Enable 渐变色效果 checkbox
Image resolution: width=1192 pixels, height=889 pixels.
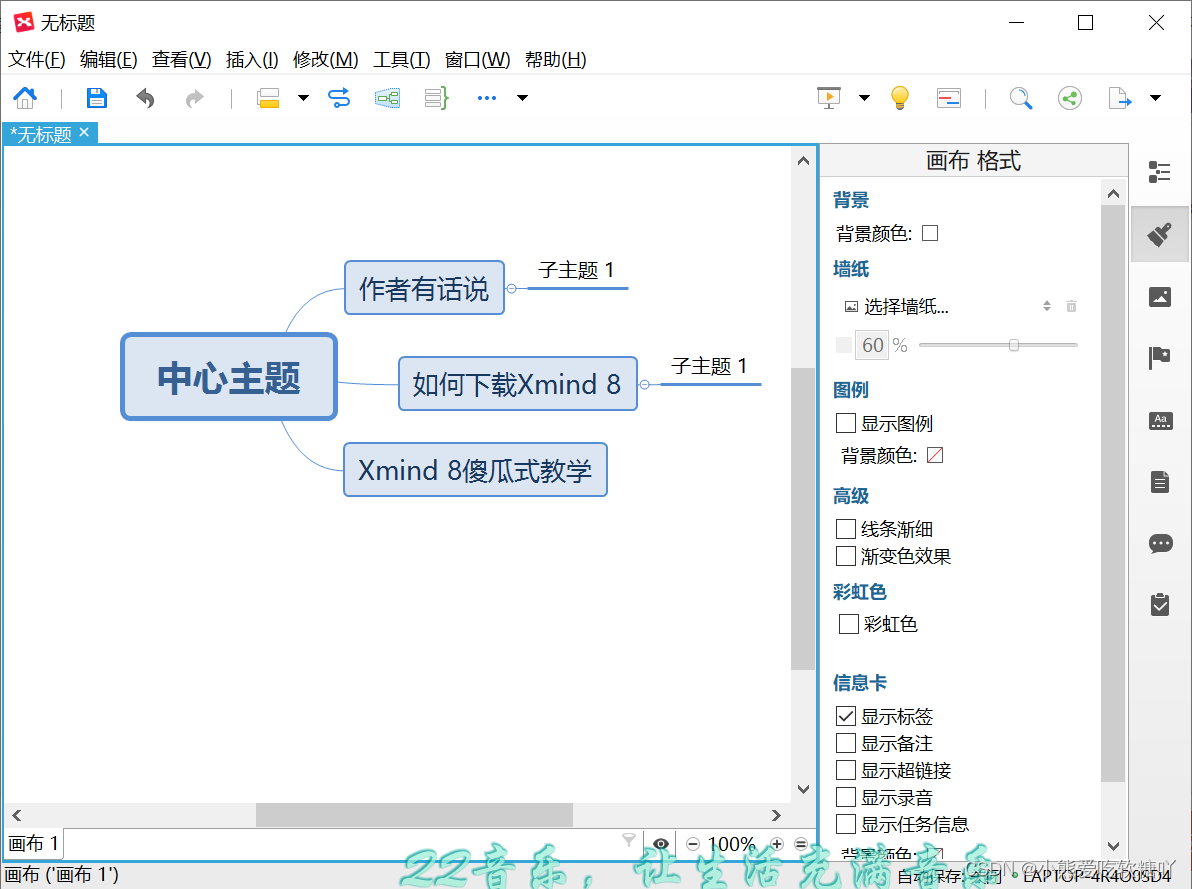[x=845, y=556]
